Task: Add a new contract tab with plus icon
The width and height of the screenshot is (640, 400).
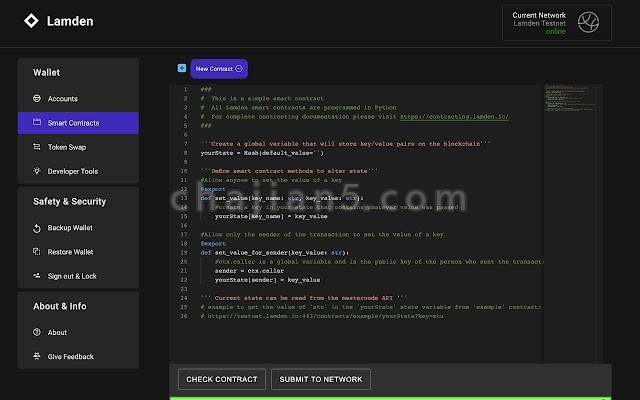Action: 182,68
